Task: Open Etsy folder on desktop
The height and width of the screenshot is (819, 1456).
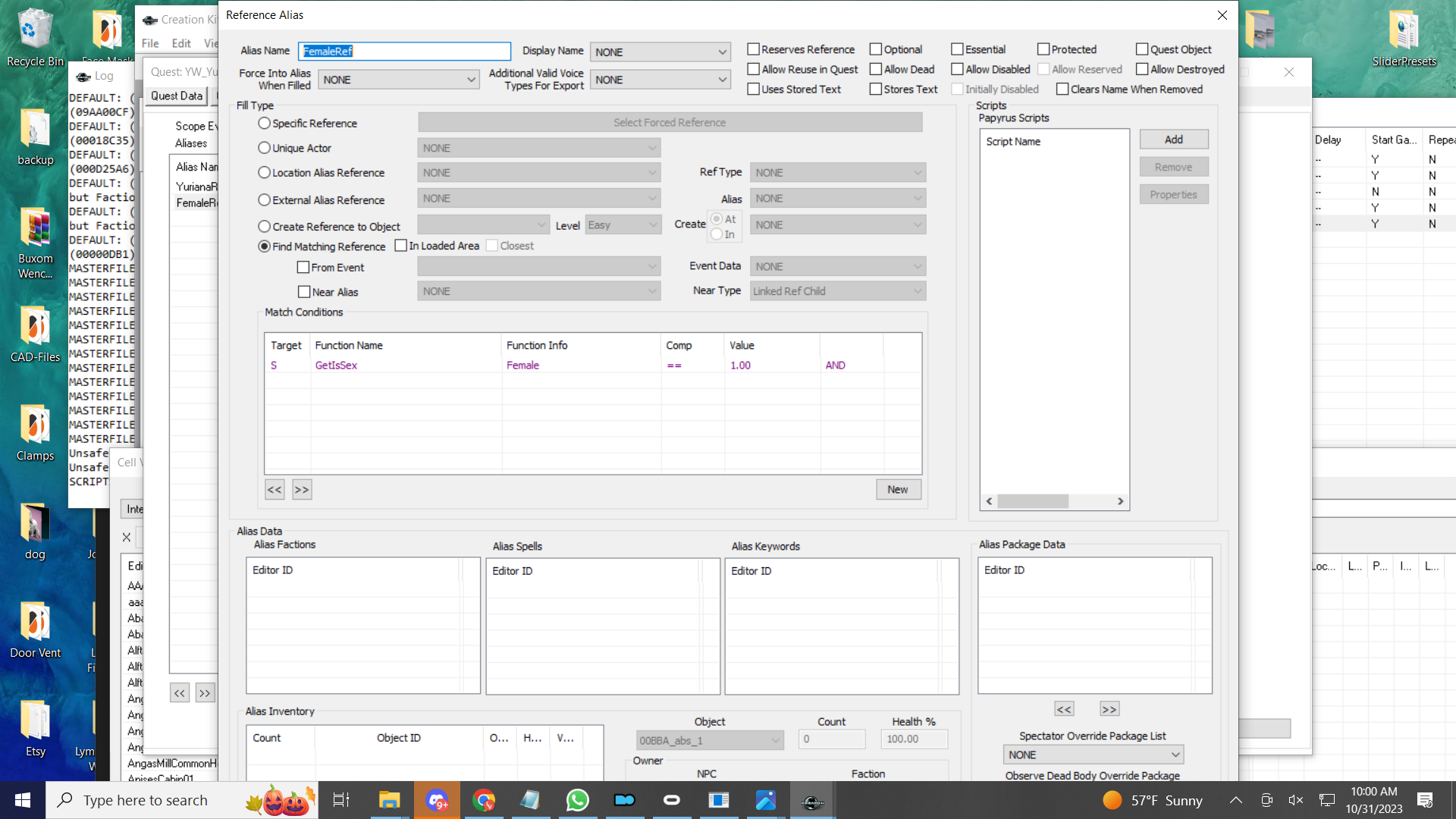Action: [35, 728]
